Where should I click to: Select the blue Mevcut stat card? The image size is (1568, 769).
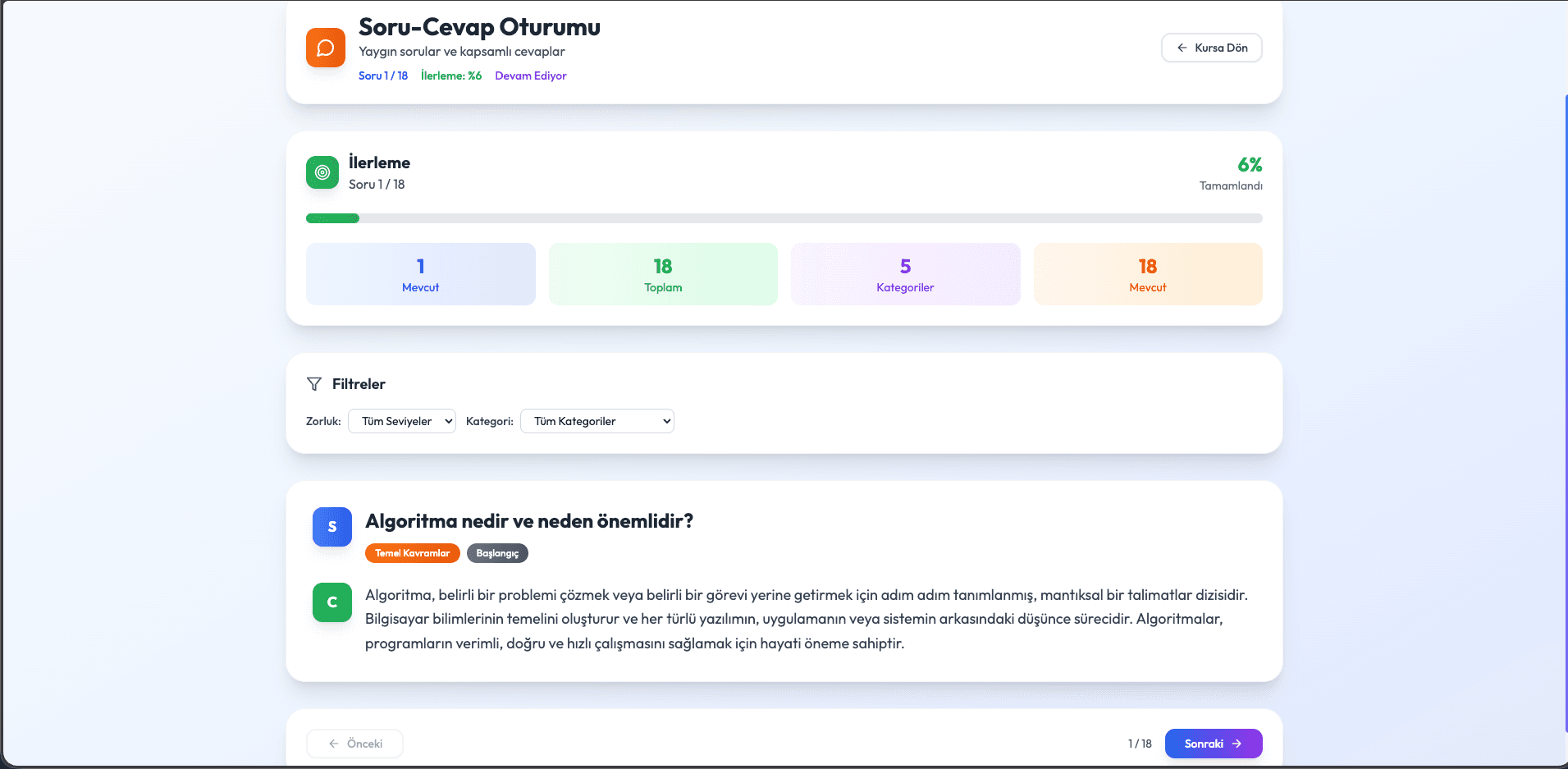(x=421, y=274)
